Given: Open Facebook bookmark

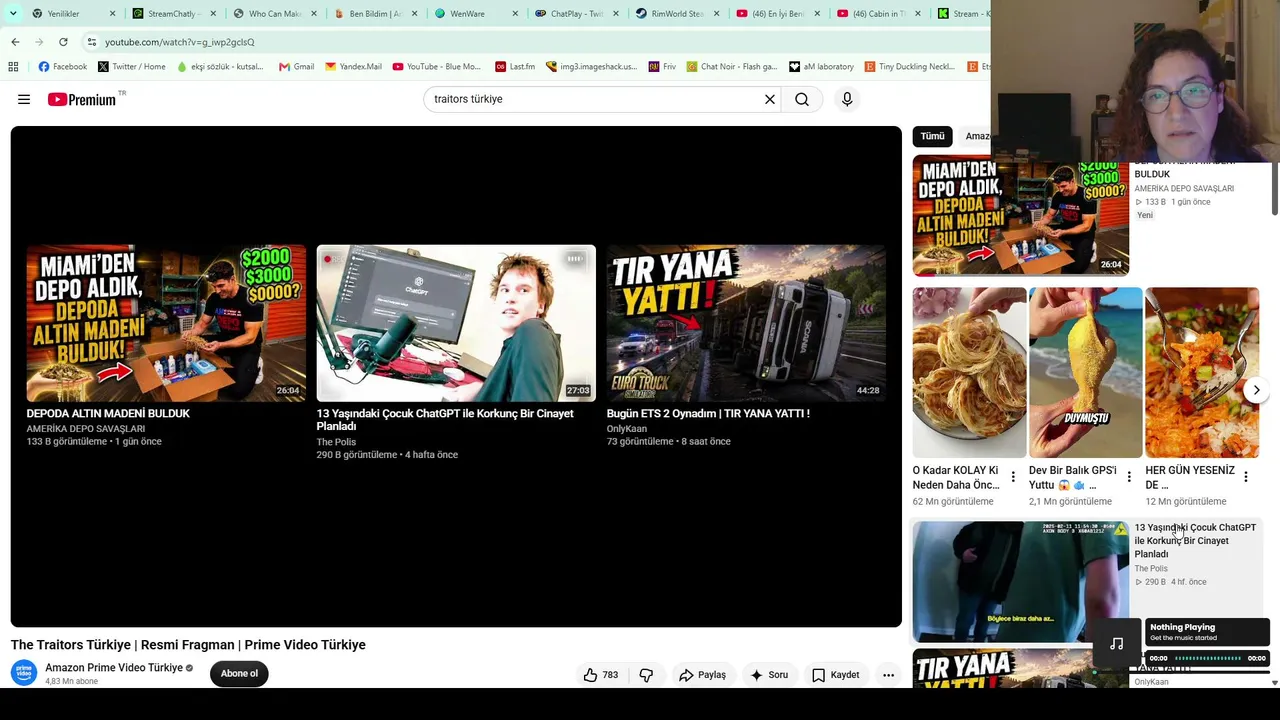Looking at the screenshot, I should click(x=63, y=67).
